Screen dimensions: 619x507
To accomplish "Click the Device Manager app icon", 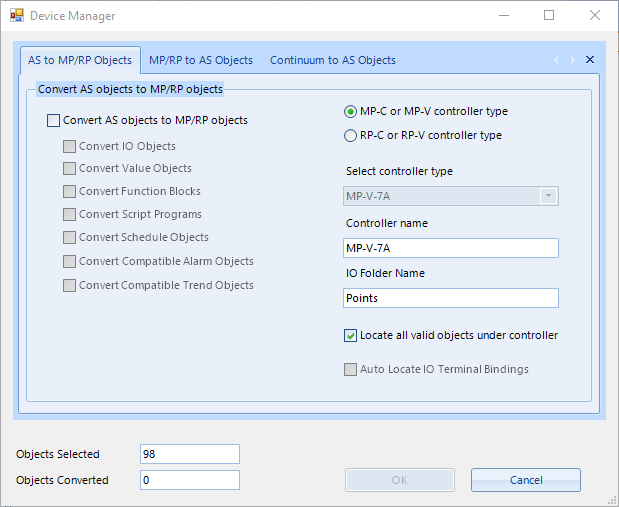I will (x=17, y=15).
